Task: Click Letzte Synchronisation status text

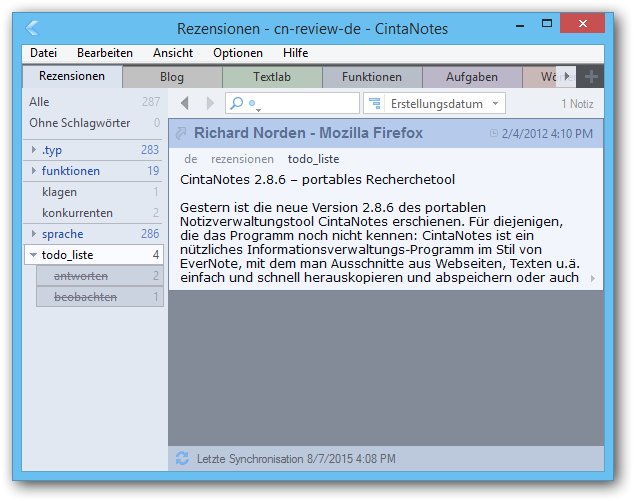Action: click(x=296, y=459)
